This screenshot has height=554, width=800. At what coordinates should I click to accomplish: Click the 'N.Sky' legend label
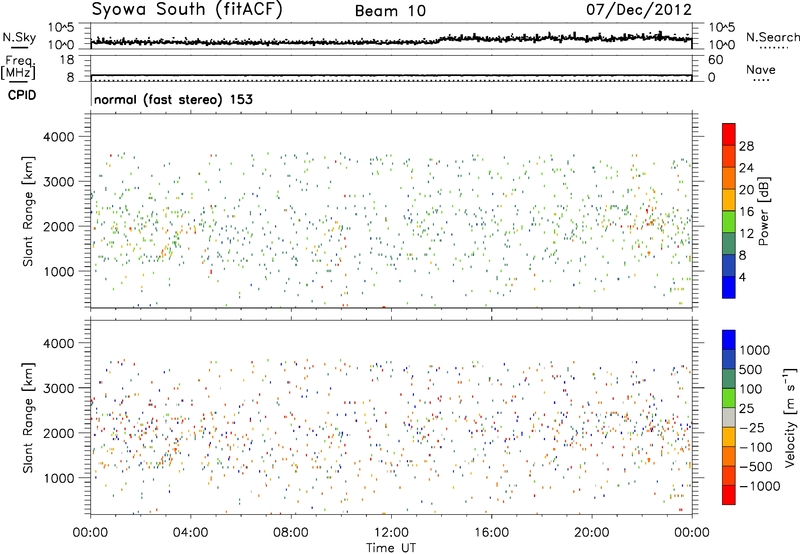coord(19,37)
